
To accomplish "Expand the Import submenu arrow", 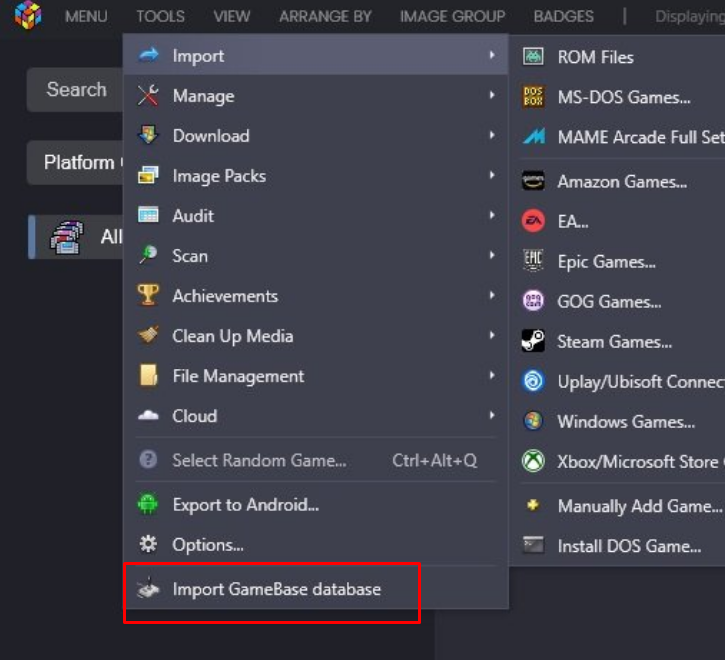I will [x=492, y=55].
